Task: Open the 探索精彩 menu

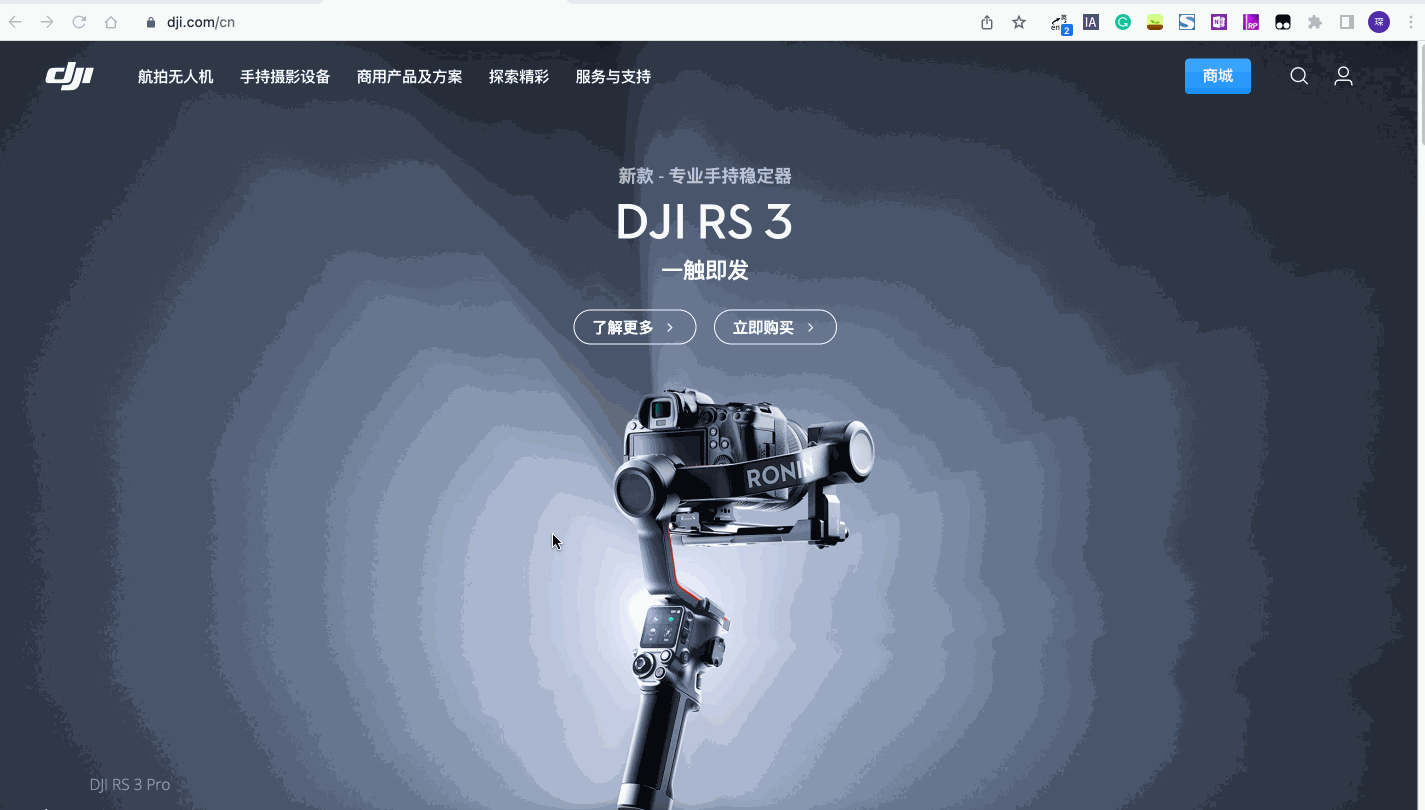Action: 519,77
